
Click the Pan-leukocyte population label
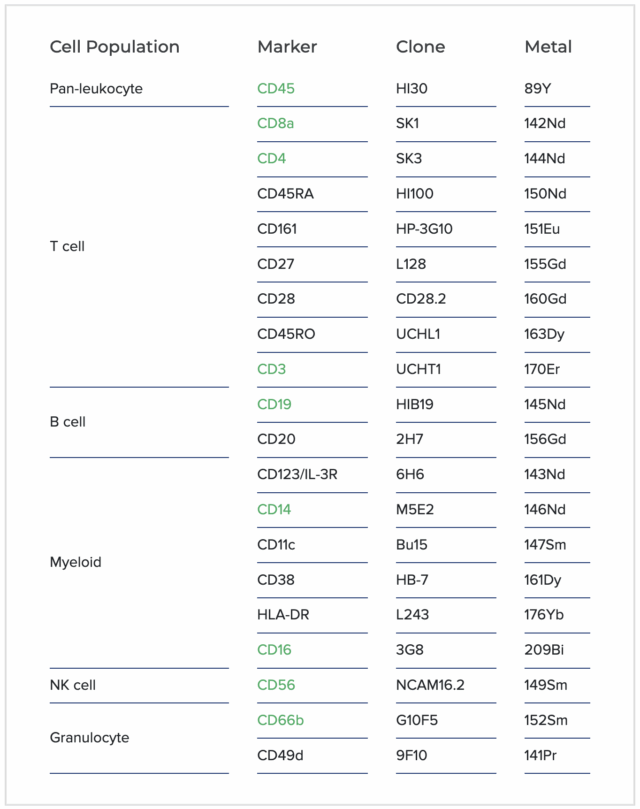96,89
